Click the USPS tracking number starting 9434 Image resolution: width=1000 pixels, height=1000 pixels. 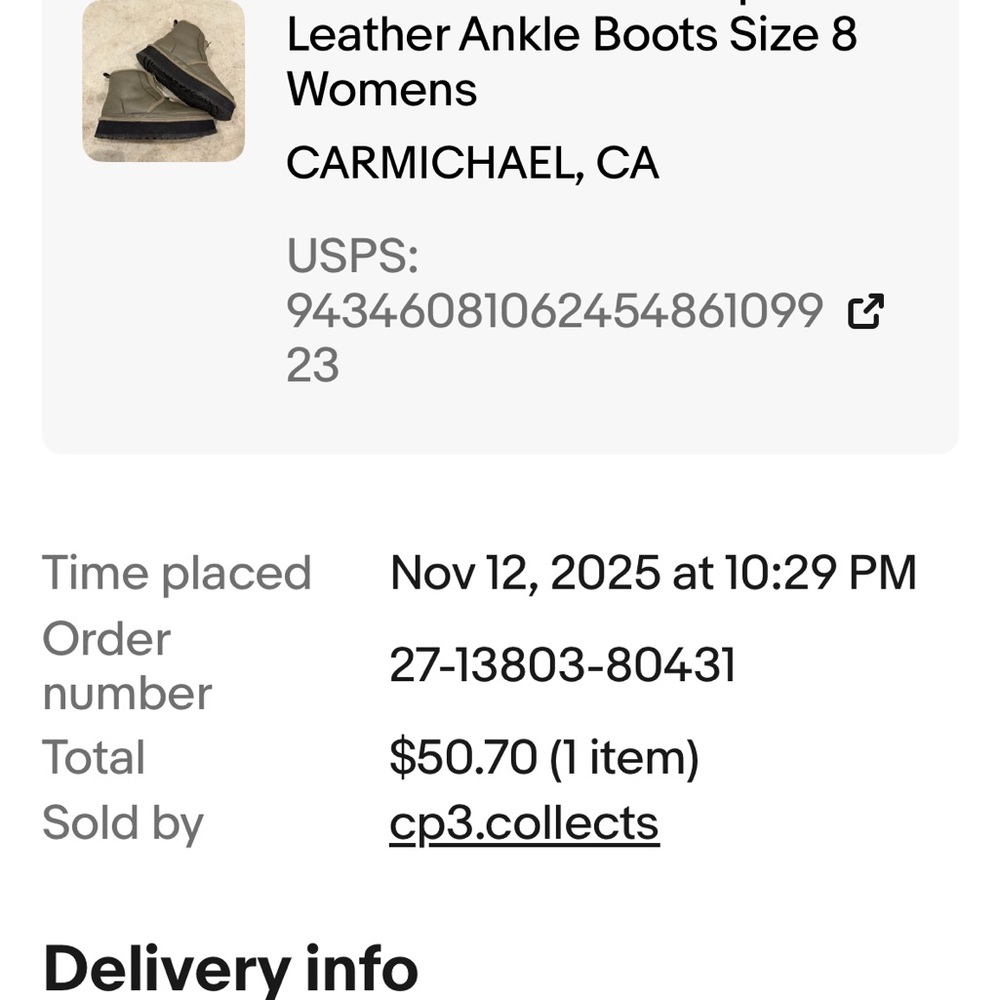[554, 312]
